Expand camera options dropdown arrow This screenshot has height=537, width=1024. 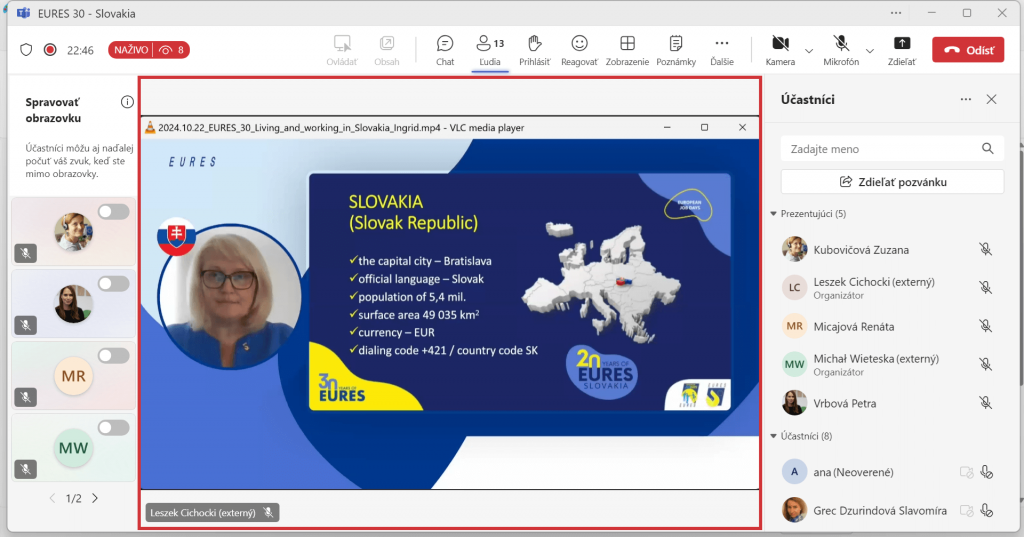[808, 50]
